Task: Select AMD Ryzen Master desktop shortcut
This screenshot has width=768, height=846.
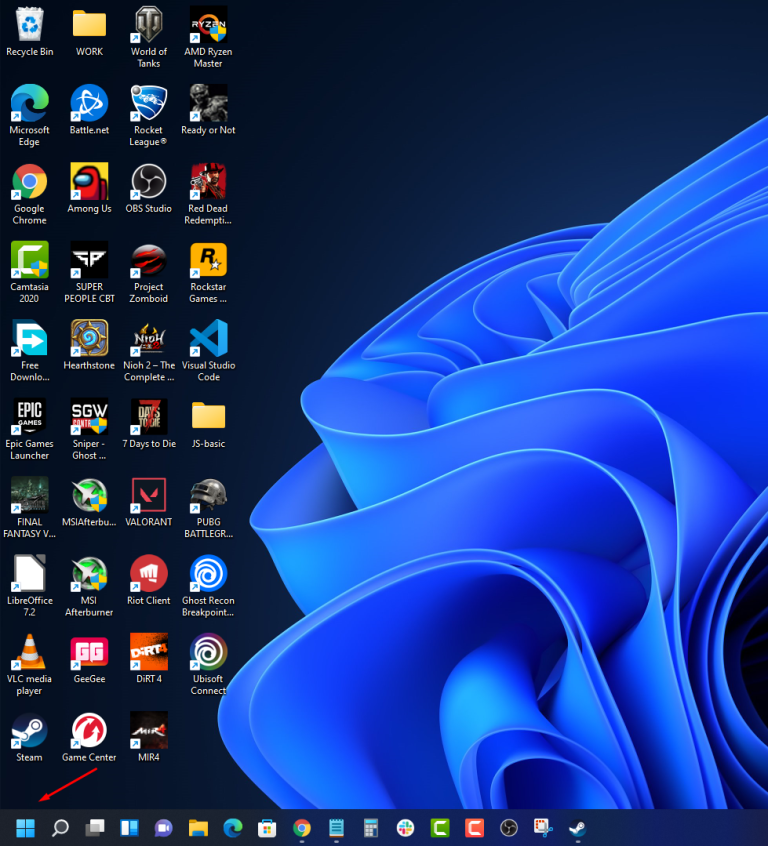Action: pyautogui.click(x=208, y=37)
